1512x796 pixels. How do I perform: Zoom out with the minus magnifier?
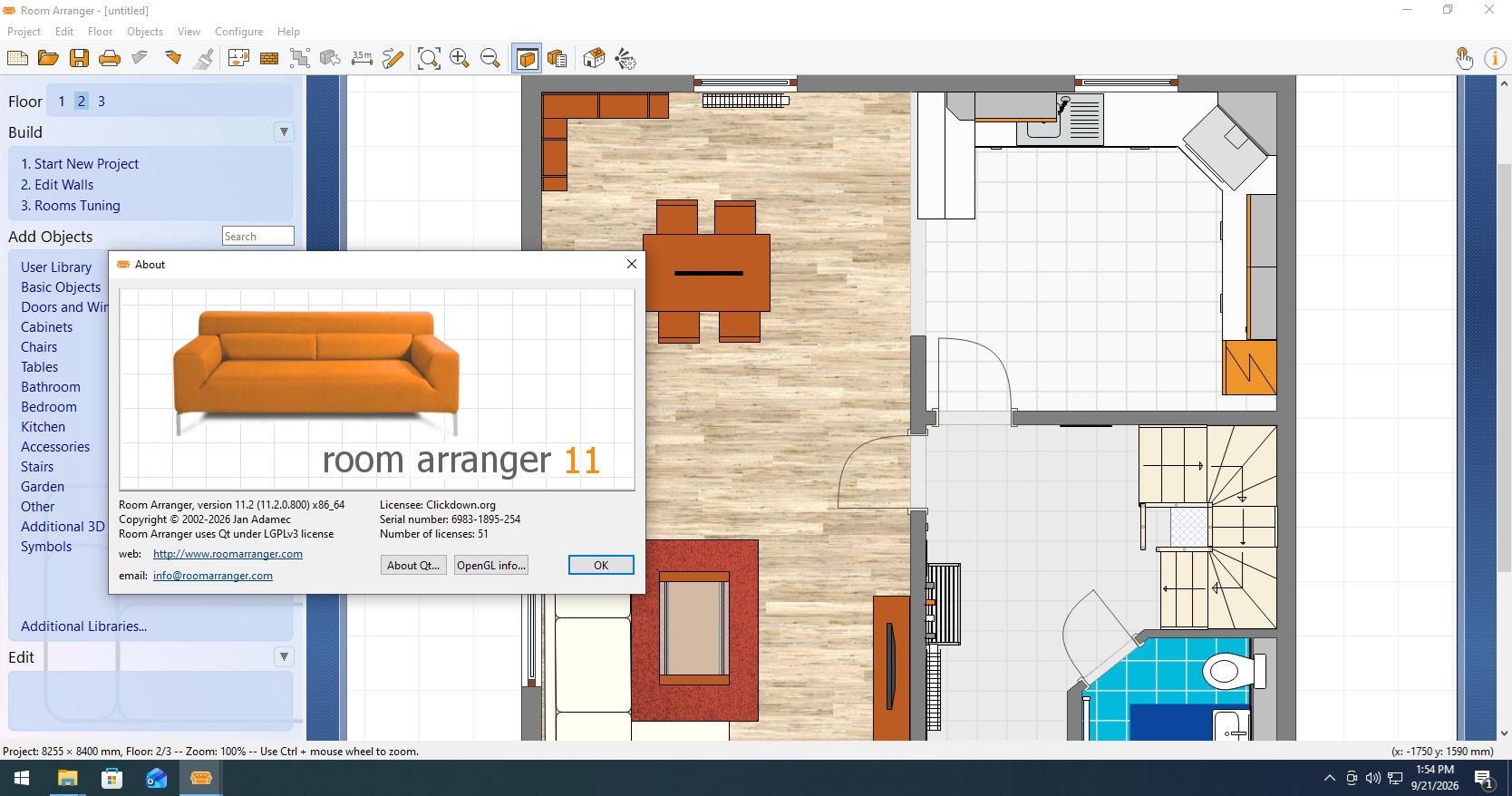point(490,59)
